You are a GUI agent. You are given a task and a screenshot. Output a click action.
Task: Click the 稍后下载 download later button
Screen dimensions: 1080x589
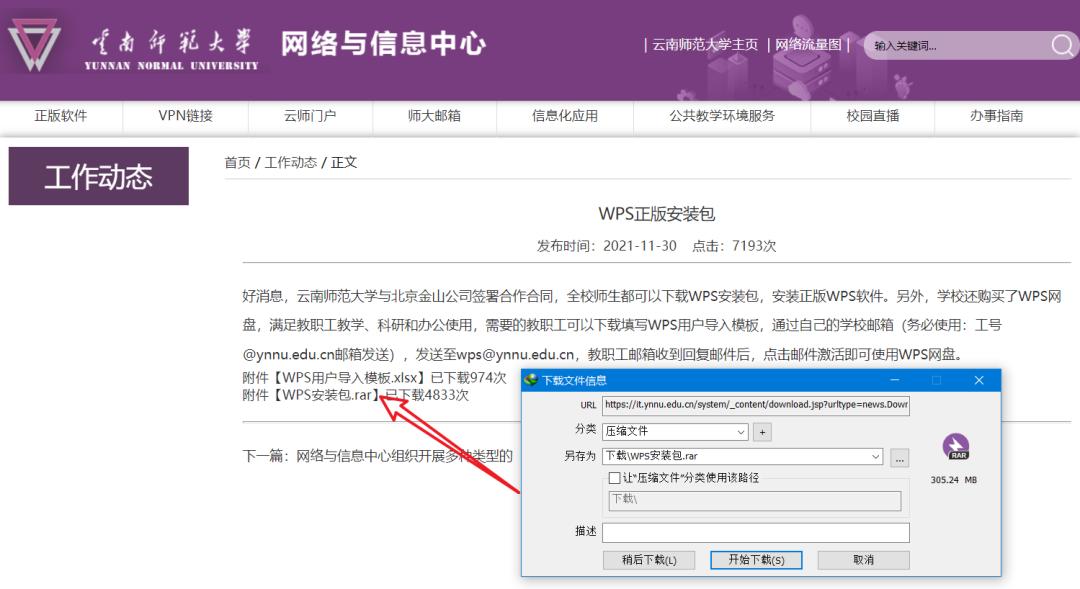coord(649,560)
